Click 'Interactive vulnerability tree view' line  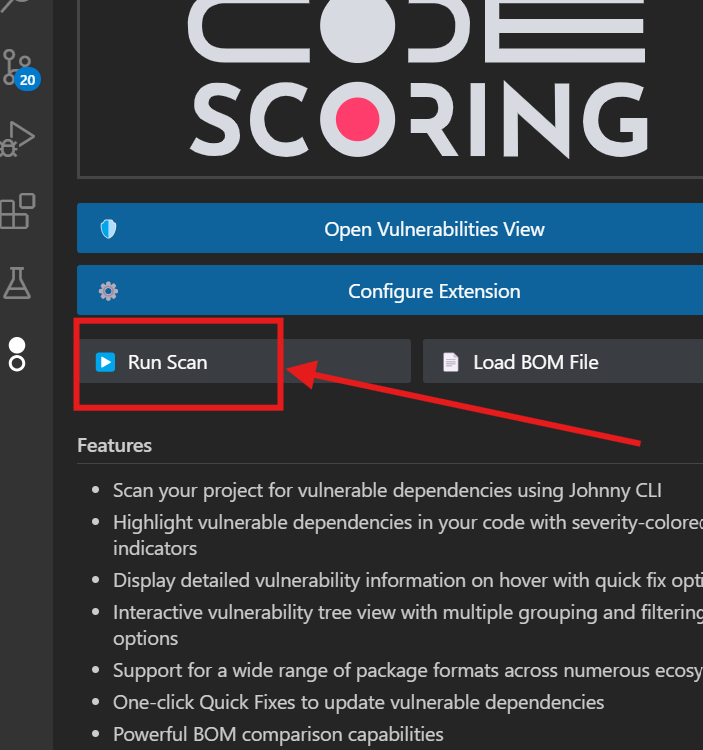408,625
